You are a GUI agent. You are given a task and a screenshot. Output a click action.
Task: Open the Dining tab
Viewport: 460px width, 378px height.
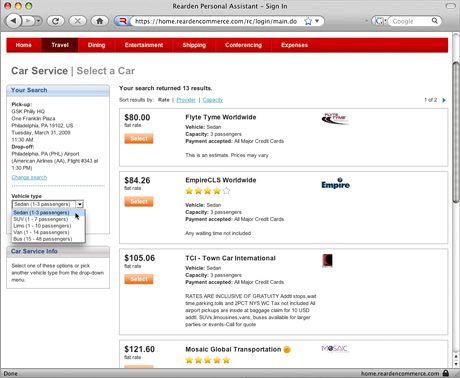(x=96, y=45)
